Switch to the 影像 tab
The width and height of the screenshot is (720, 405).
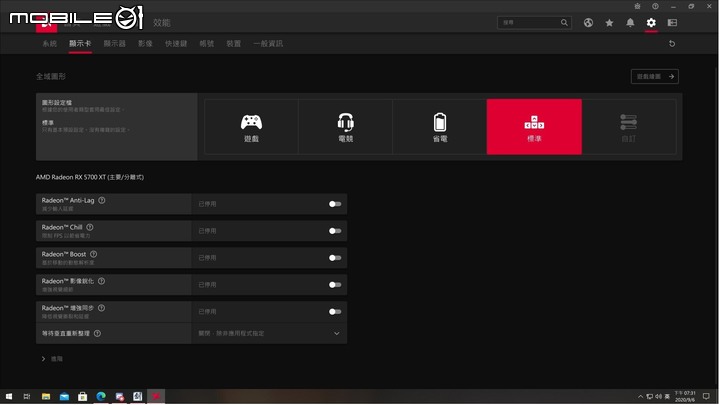point(145,44)
